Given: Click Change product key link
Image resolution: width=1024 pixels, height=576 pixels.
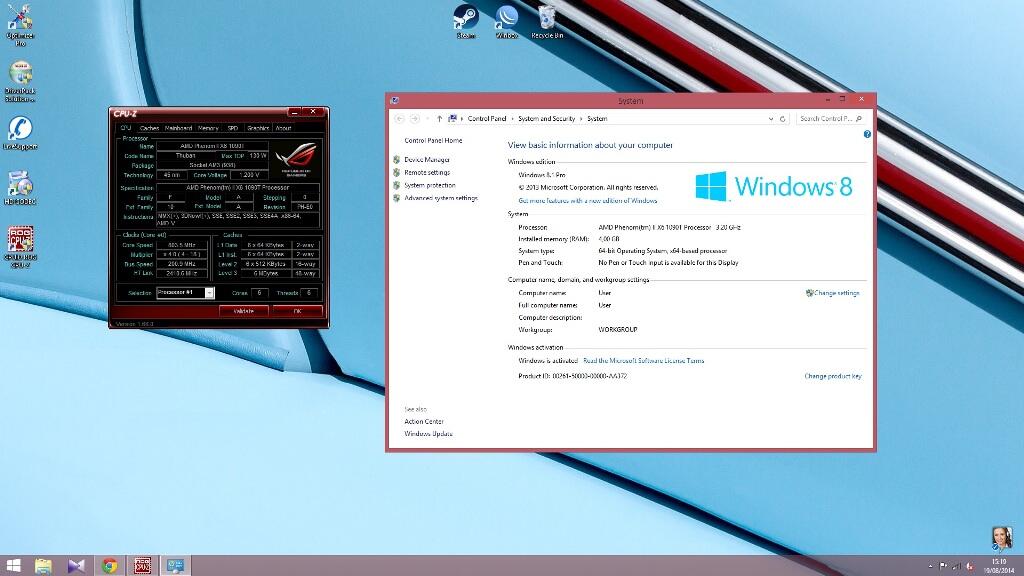Looking at the screenshot, I should [x=833, y=376].
